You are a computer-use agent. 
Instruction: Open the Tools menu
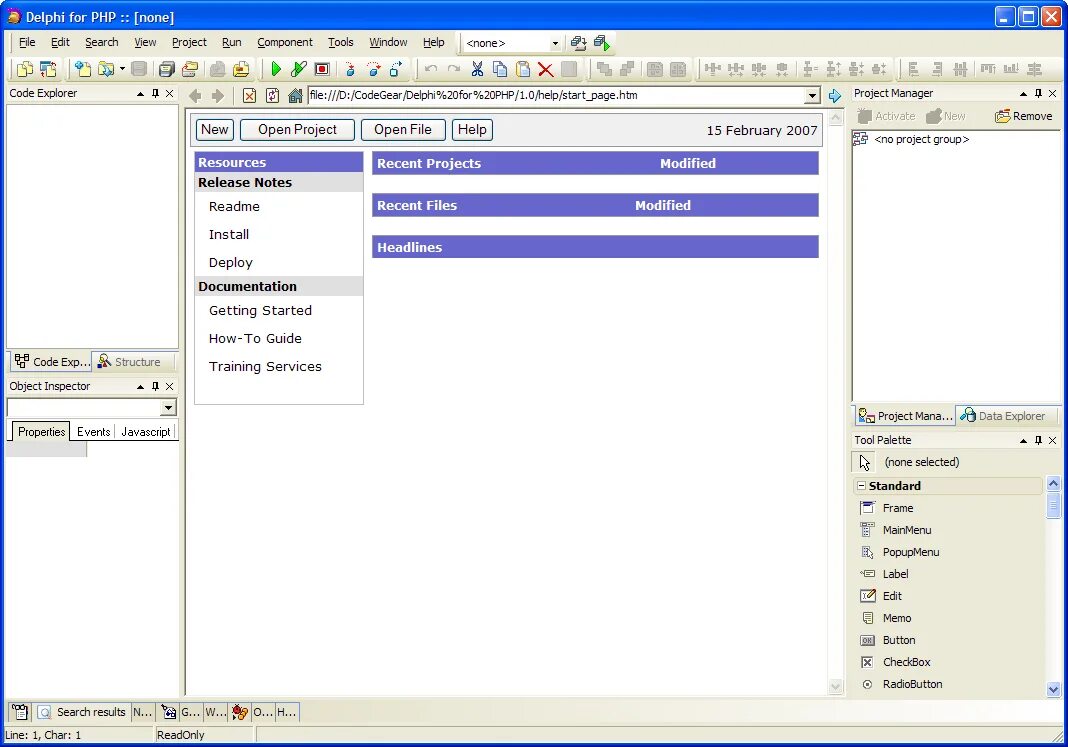coord(341,42)
